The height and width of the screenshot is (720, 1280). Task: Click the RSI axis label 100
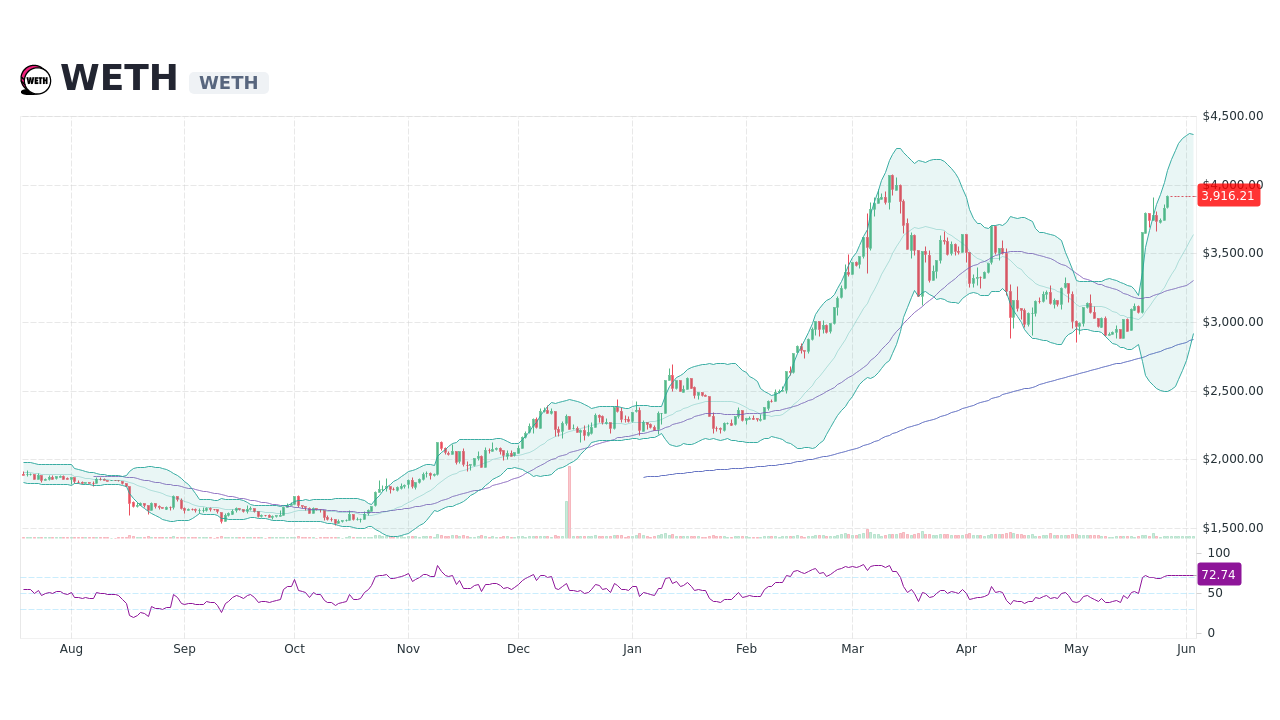[x=1218, y=553]
